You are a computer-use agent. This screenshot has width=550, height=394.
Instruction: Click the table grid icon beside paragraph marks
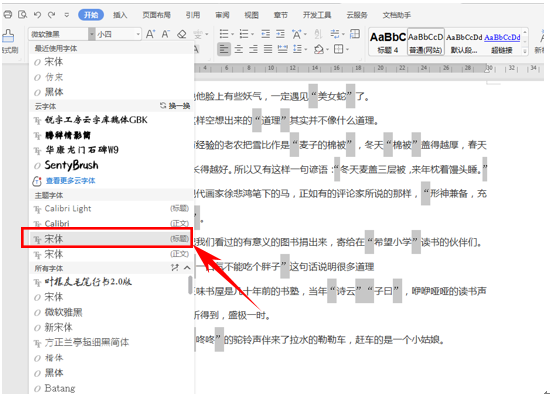355,34
